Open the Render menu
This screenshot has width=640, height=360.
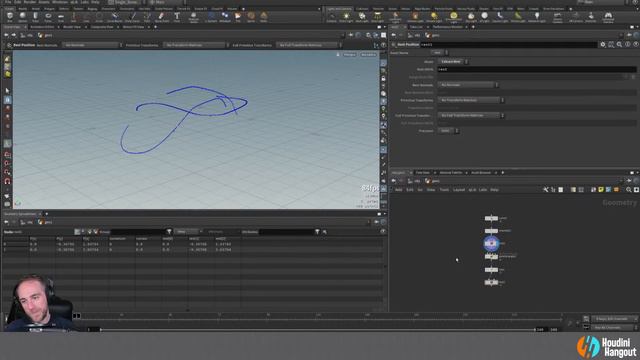click(x=29, y=2)
